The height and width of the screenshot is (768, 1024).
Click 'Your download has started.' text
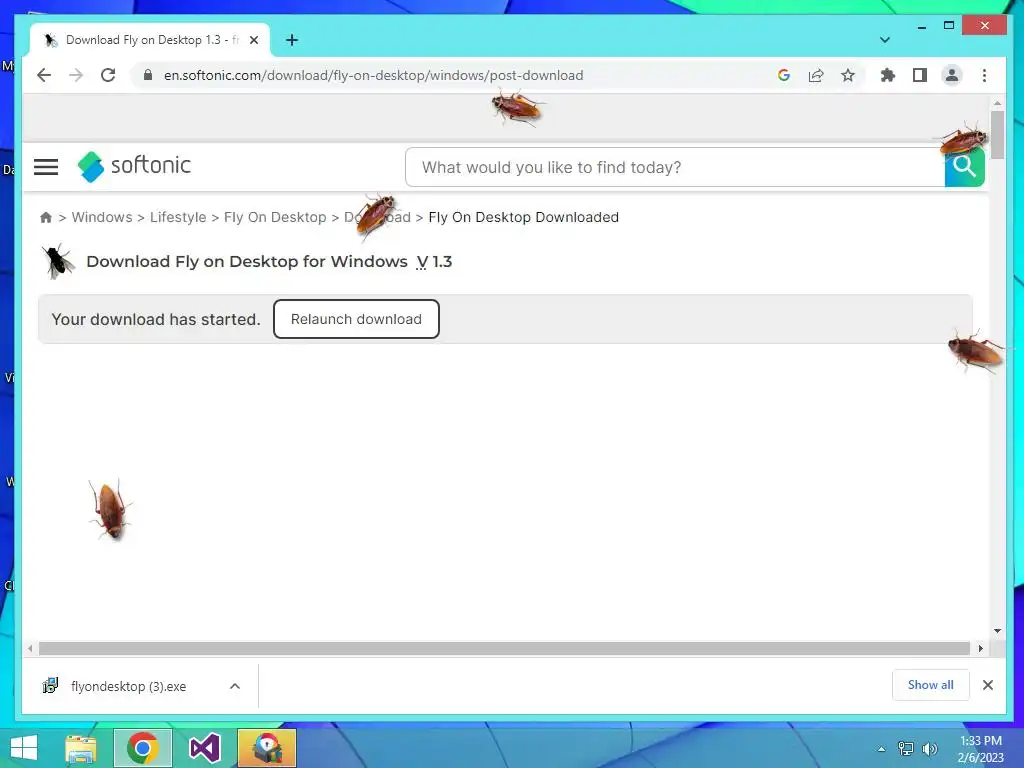tap(155, 319)
